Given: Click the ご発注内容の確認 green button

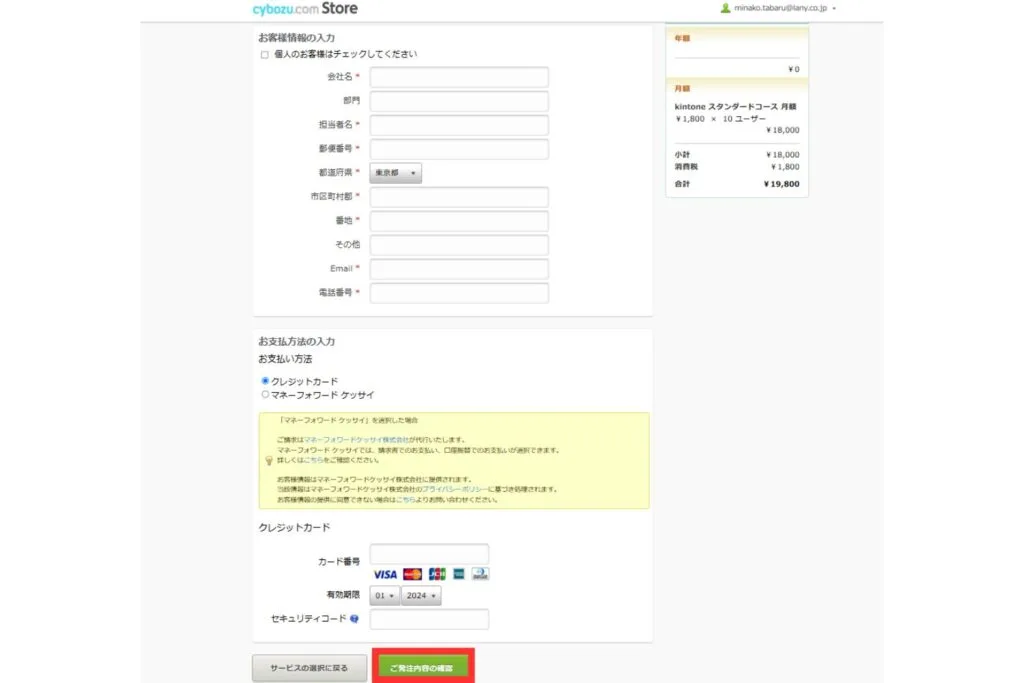Looking at the screenshot, I should point(422,666).
